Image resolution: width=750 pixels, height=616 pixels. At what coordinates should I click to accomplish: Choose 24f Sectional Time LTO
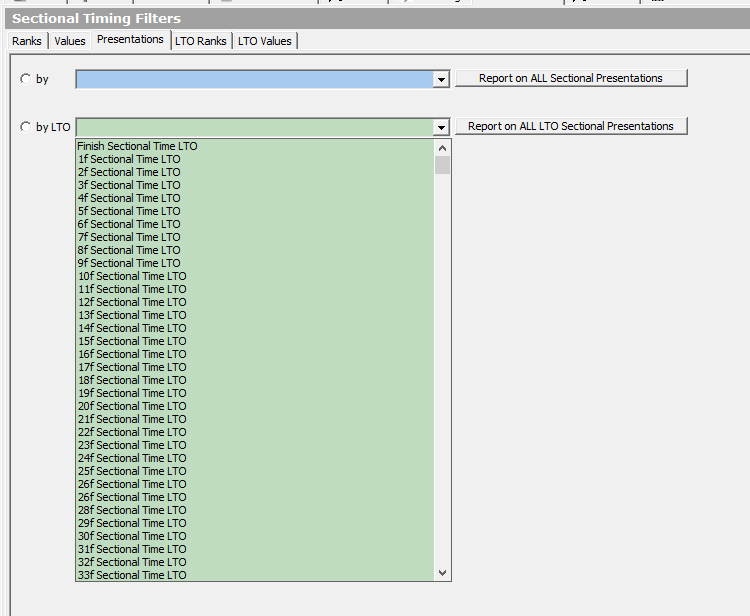coord(255,458)
